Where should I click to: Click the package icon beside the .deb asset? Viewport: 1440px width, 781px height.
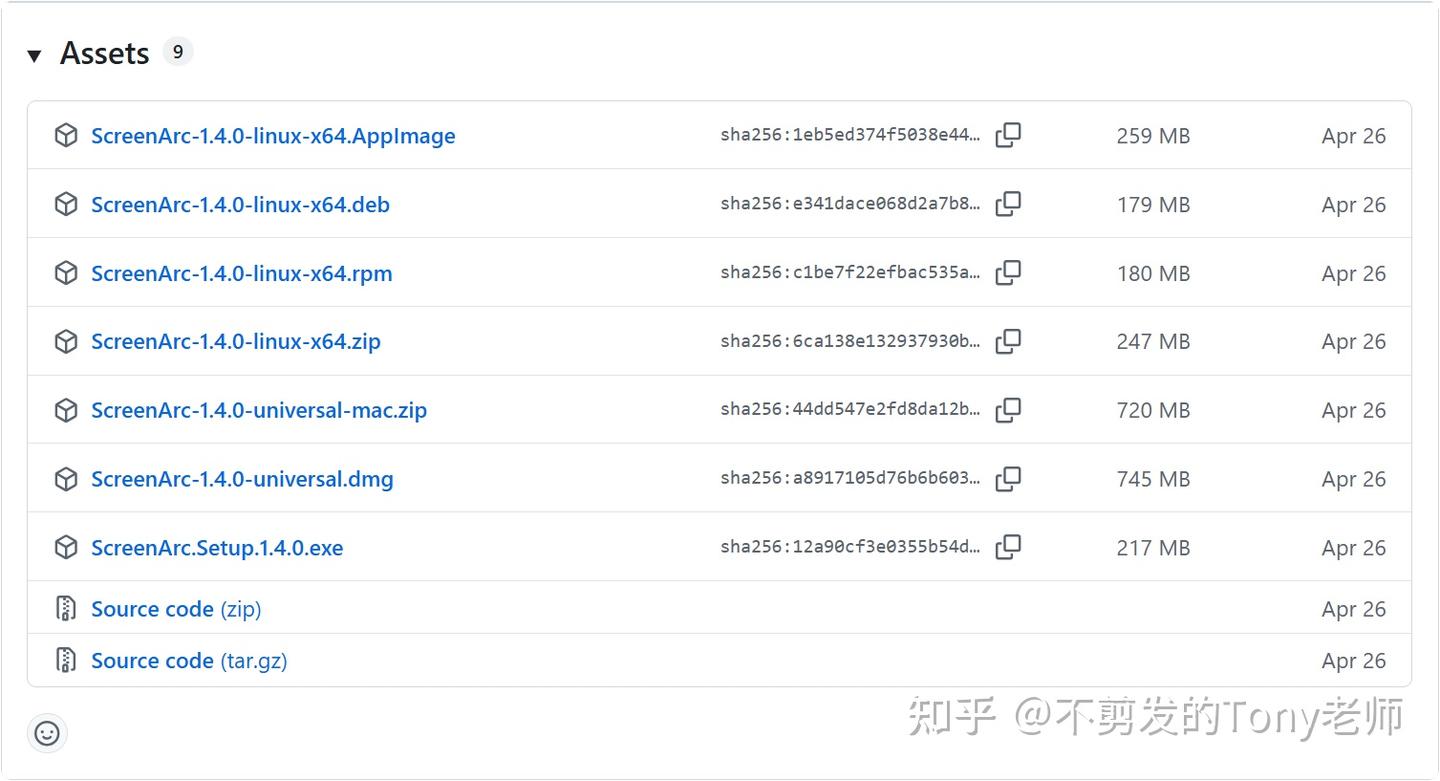pos(66,205)
